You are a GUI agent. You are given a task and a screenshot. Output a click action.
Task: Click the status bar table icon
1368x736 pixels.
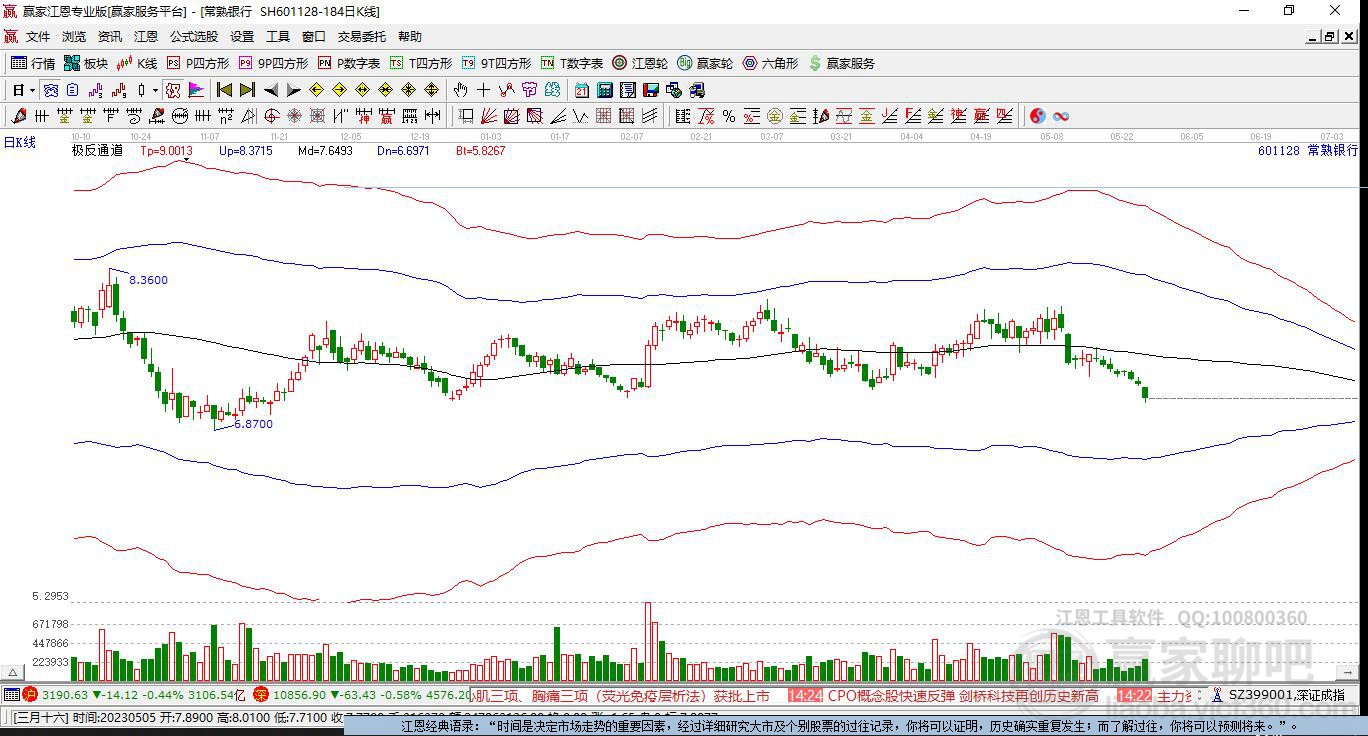11,695
